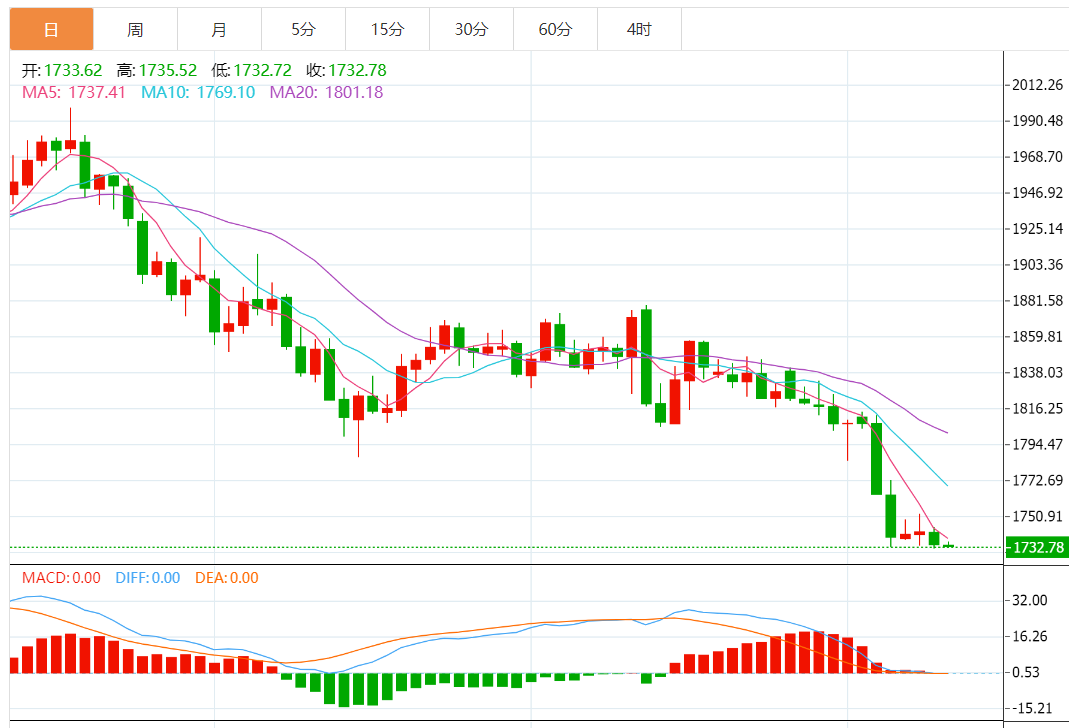Click the 0.53 MACD axis label
The image size is (1069, 728).
(1026, 673)
